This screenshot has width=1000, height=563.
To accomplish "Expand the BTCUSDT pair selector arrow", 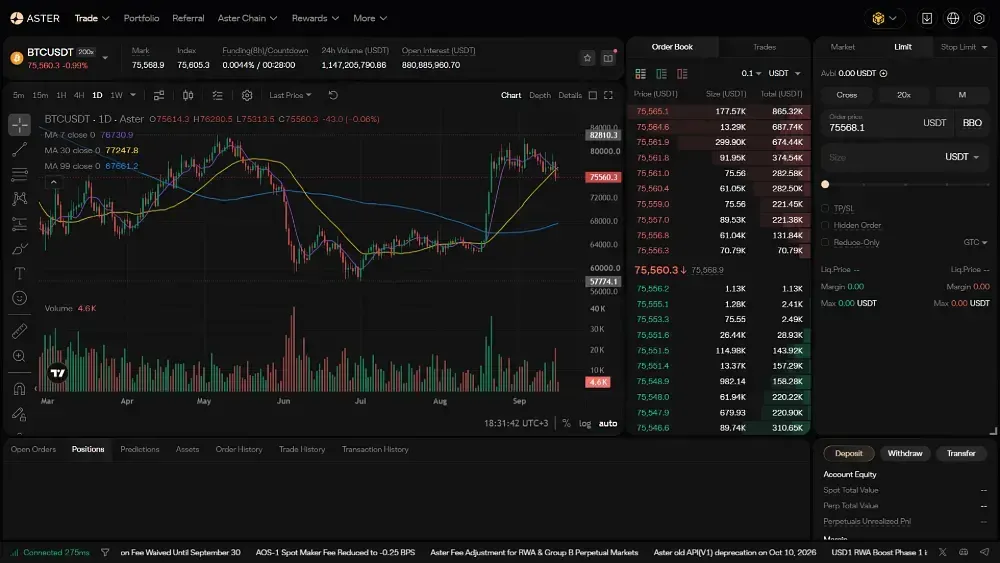I will click(x=105, y=58).
